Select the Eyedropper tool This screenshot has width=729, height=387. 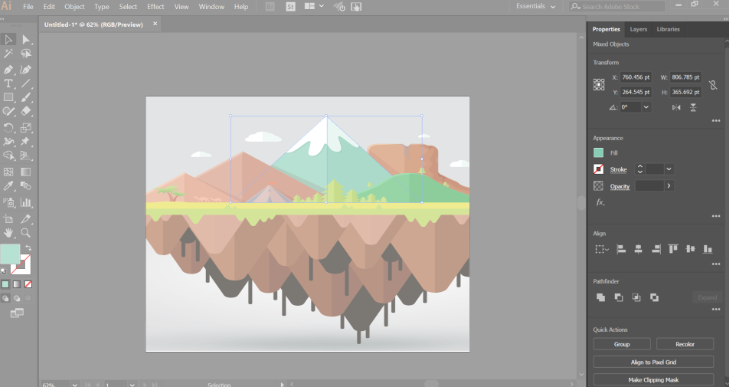click(x=8, y=186)
